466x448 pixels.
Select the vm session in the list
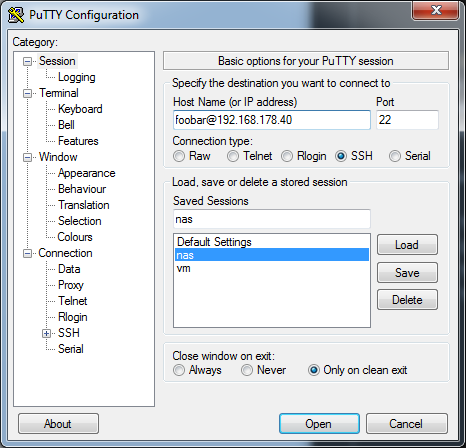pos(272,268)
